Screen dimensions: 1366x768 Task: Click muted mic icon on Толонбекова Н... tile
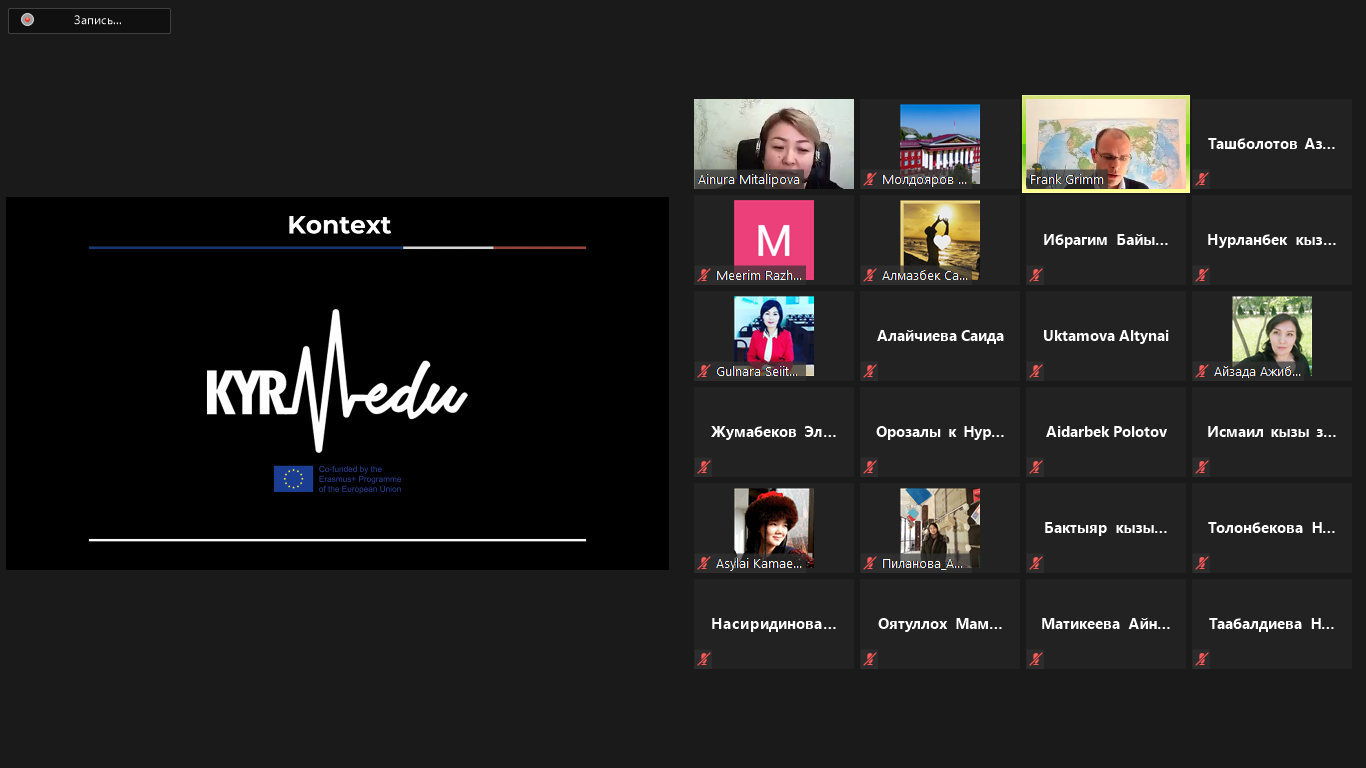[1202, 564]
